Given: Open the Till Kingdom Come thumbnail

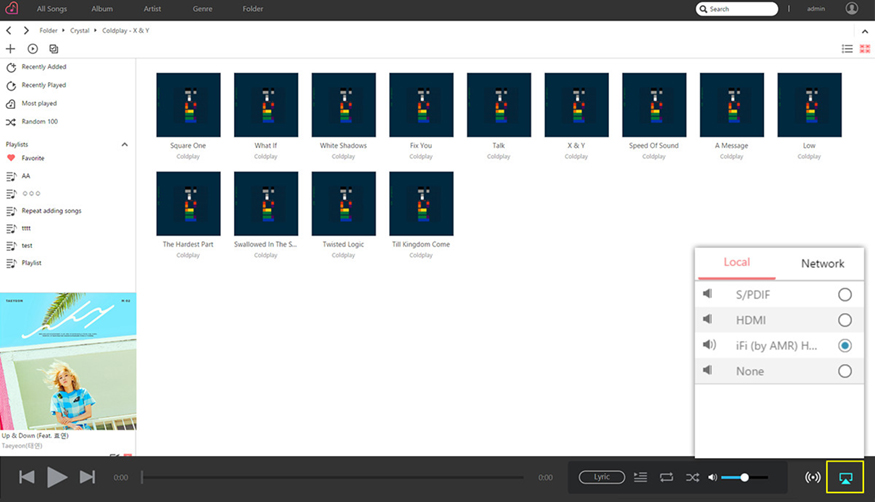Looking at the screenshot, I should (421, 204).
